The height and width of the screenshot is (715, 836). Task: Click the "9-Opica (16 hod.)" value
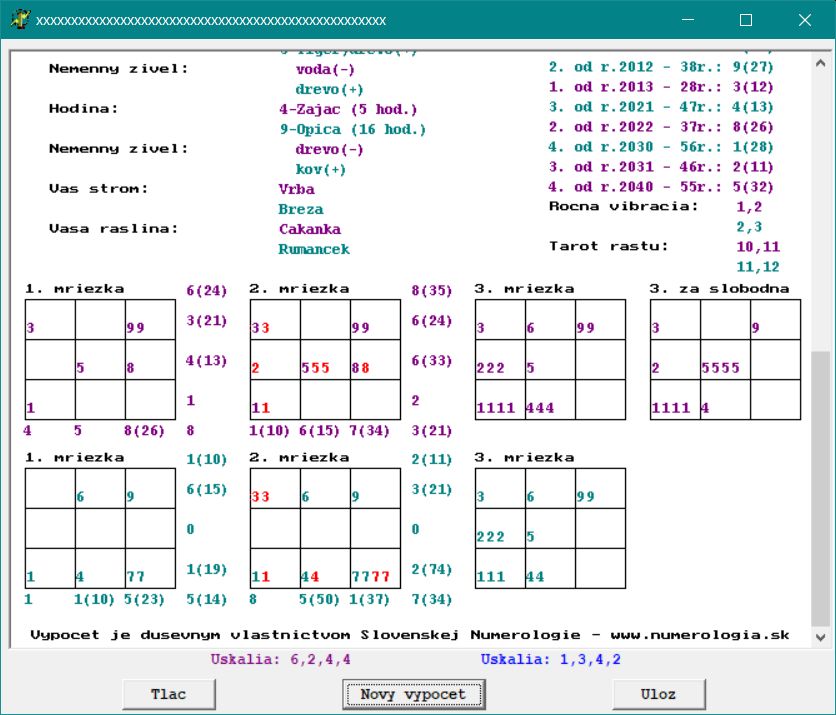[x=353, y=130]
